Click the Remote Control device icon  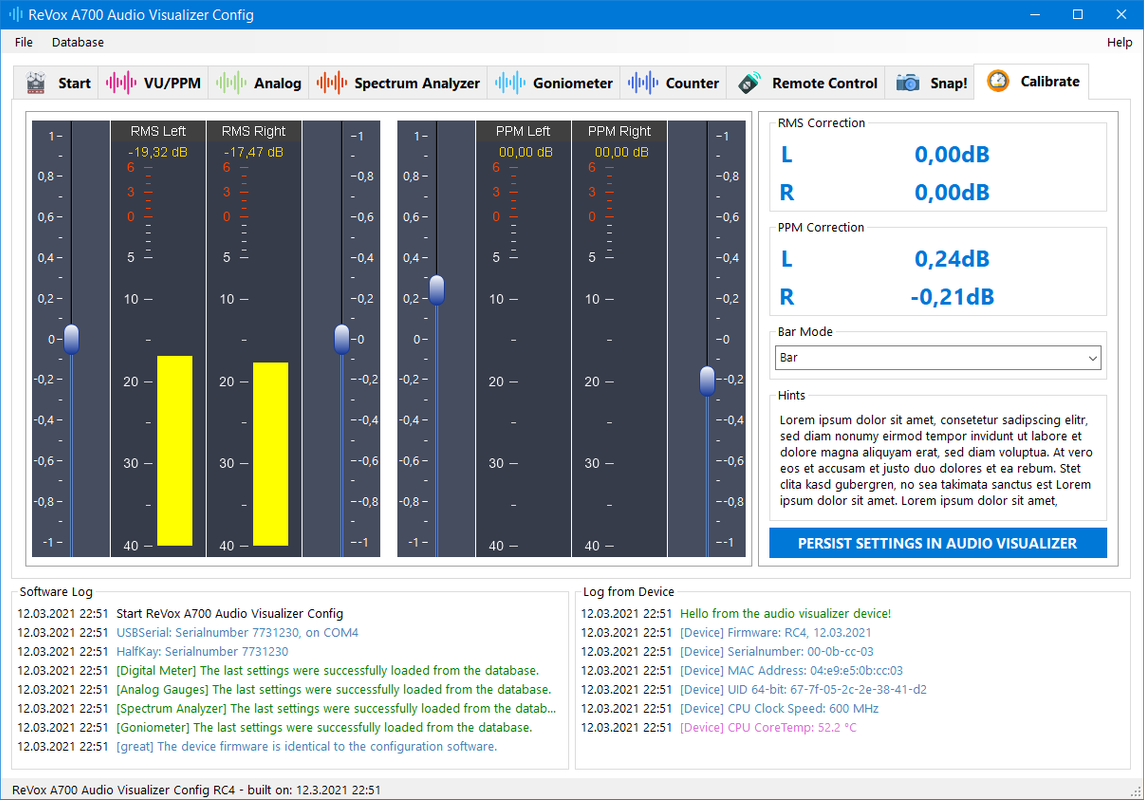pyautogui.click(x=749, y=83)
